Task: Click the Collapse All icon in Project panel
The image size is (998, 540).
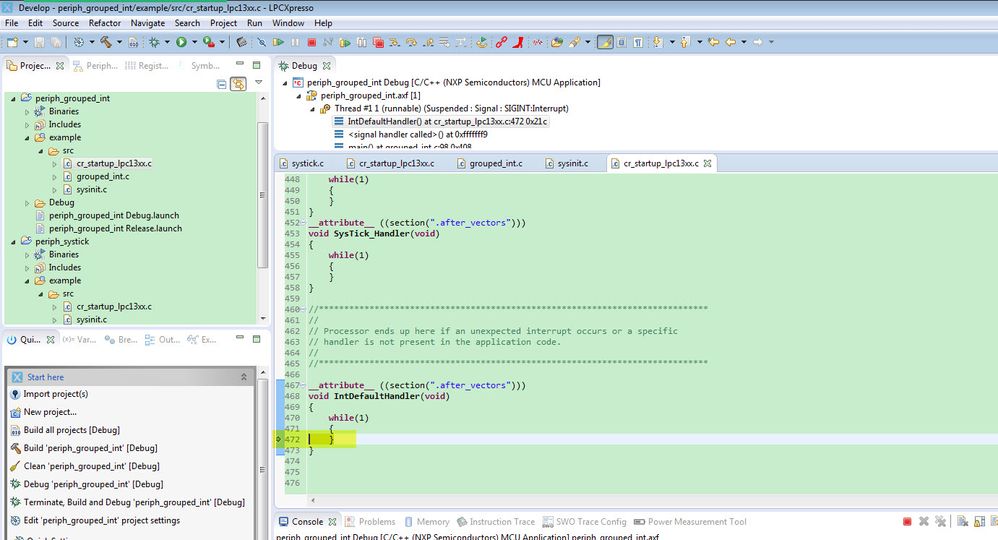Action: coord(222,84)
